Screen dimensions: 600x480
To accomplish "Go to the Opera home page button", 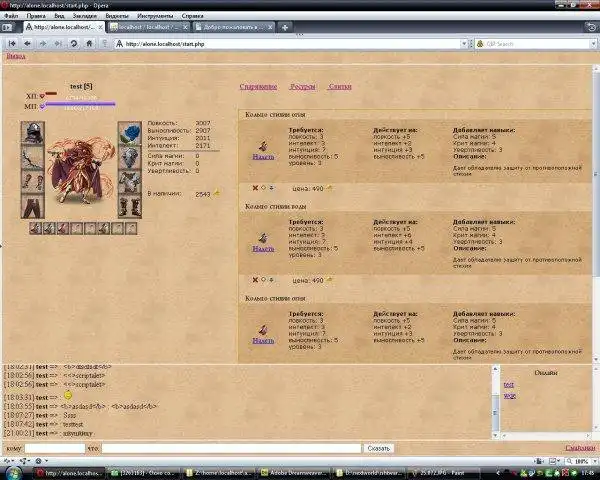I will pos(89,44).
